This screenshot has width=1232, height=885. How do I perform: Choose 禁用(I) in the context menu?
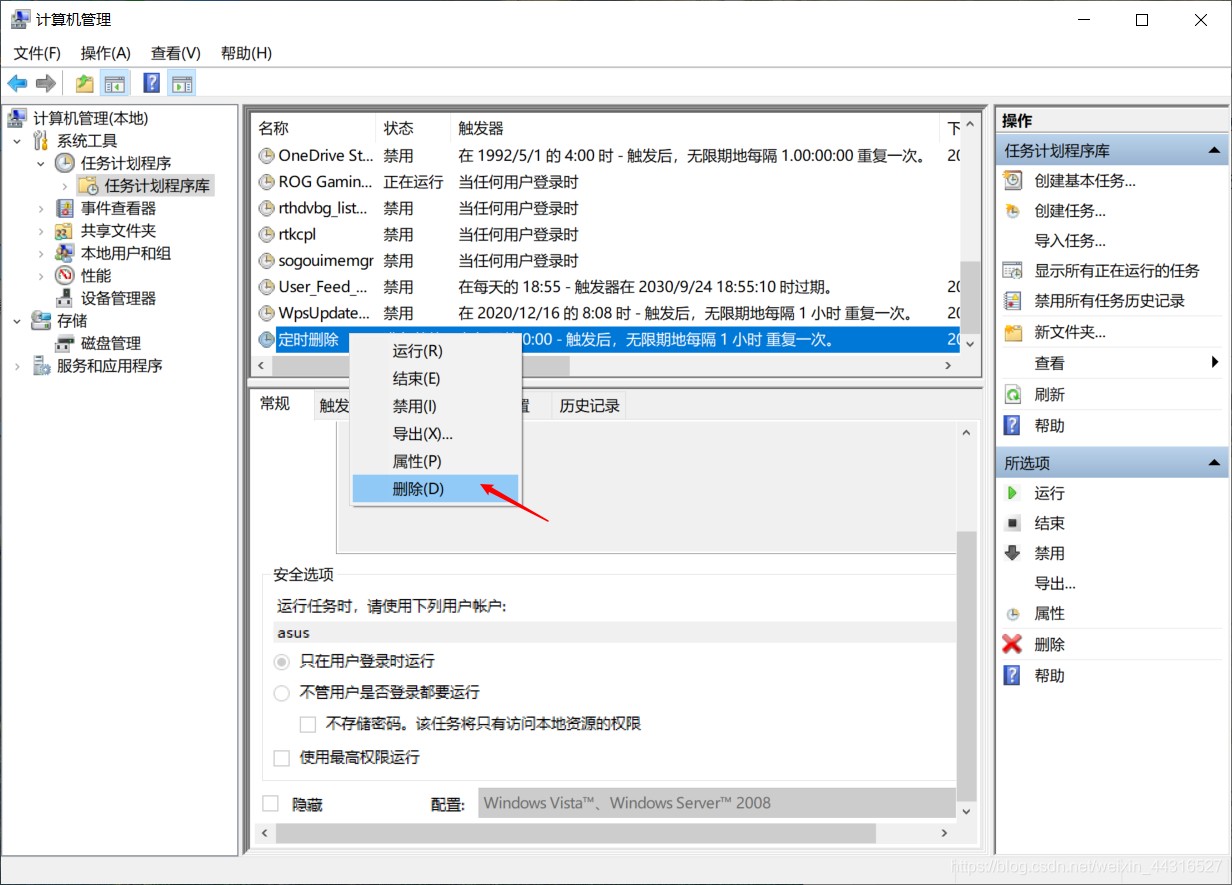[x=435, y=406]
